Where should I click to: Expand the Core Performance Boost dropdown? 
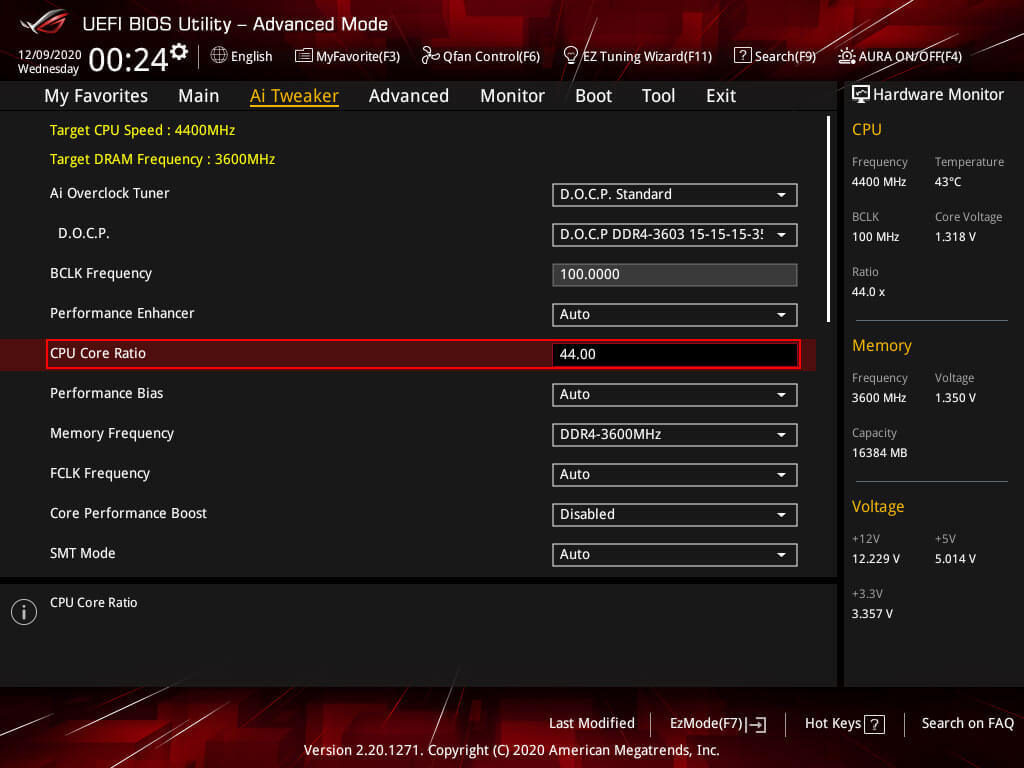(675, 515)
